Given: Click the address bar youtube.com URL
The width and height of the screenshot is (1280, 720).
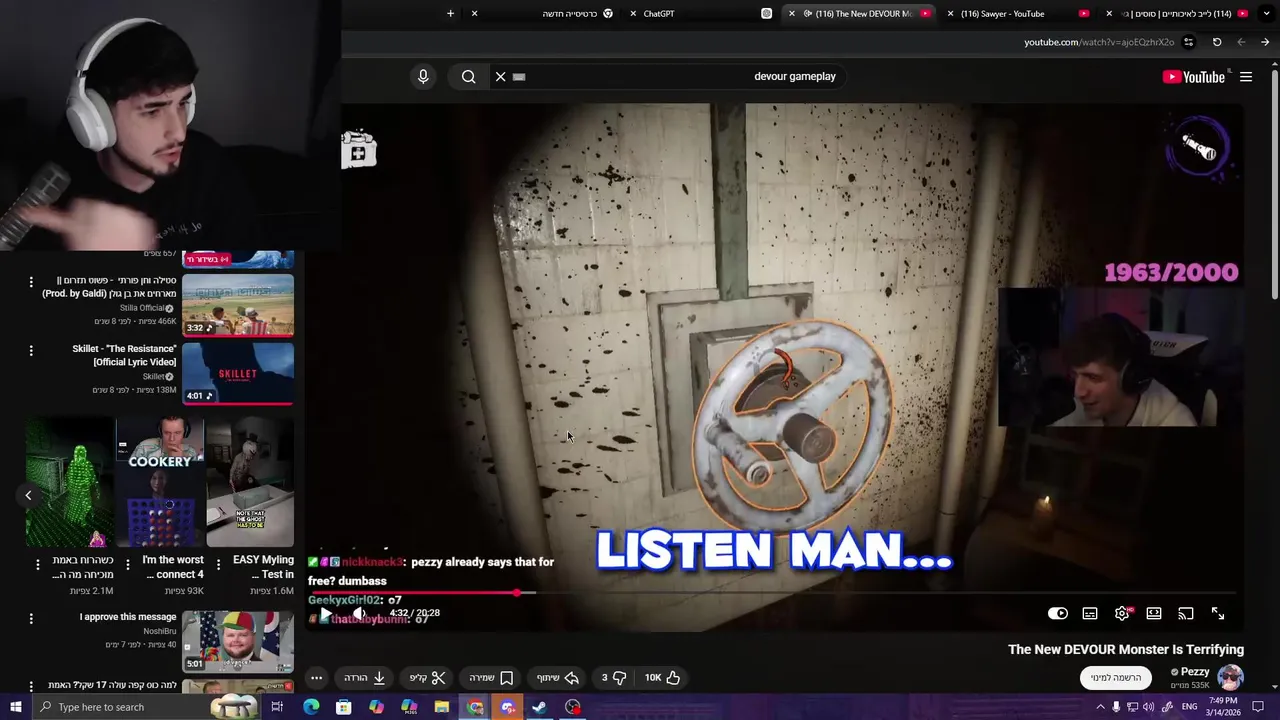Looking at the screenshot, I should point(1099,42).
